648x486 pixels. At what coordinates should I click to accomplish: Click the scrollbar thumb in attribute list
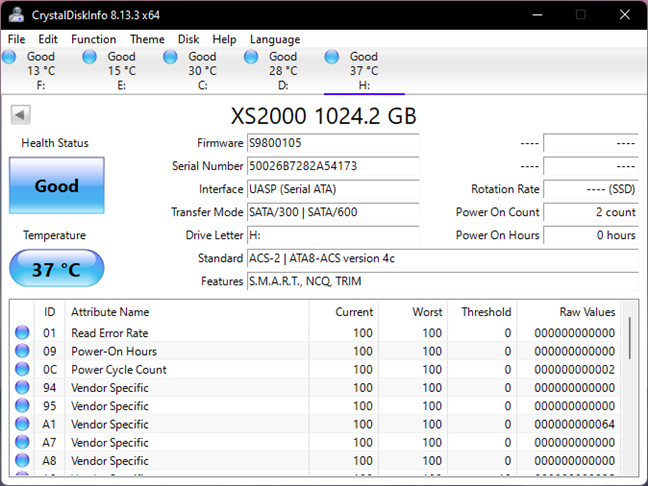(630, 338)
